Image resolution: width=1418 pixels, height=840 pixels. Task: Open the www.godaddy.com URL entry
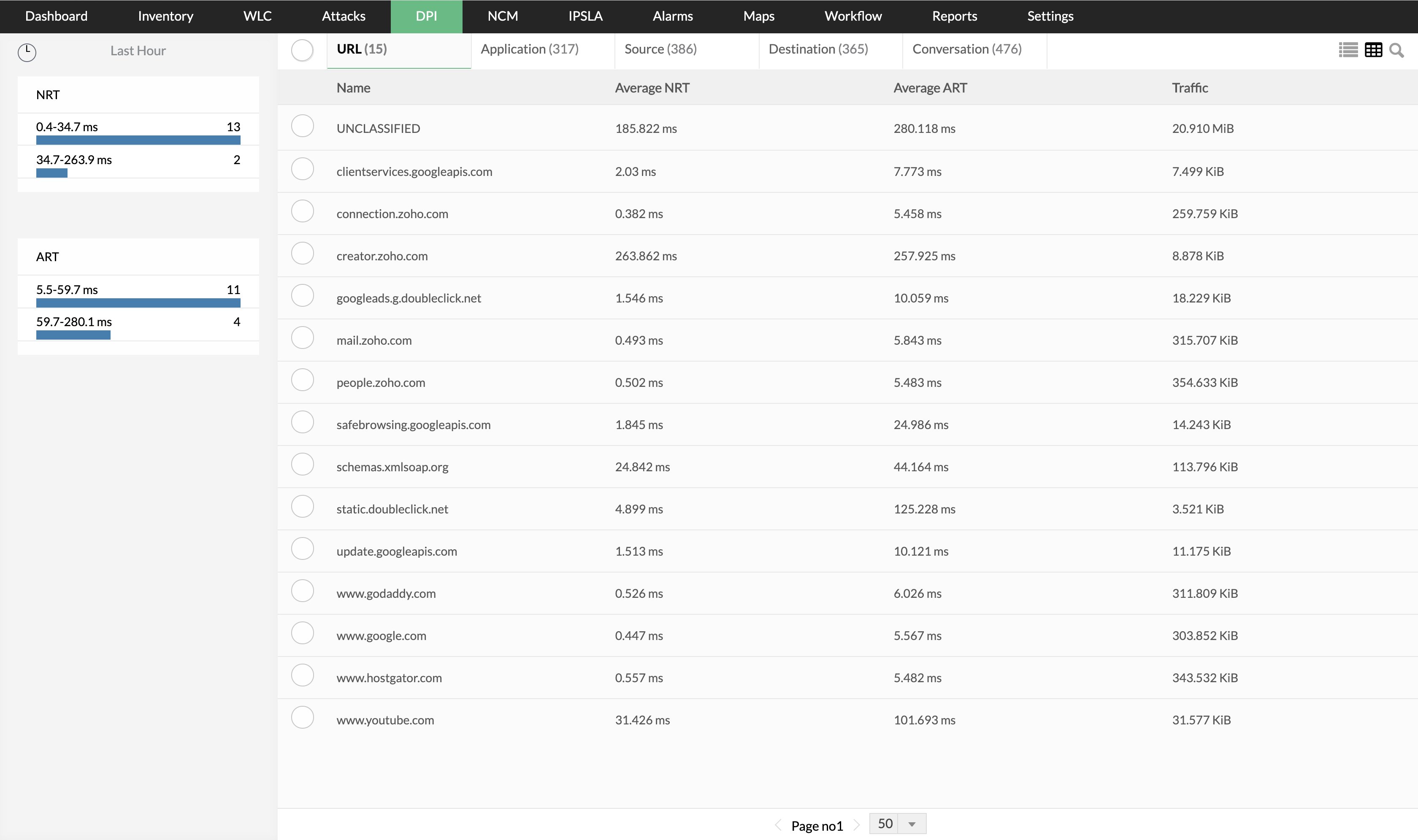pos(385,593)
